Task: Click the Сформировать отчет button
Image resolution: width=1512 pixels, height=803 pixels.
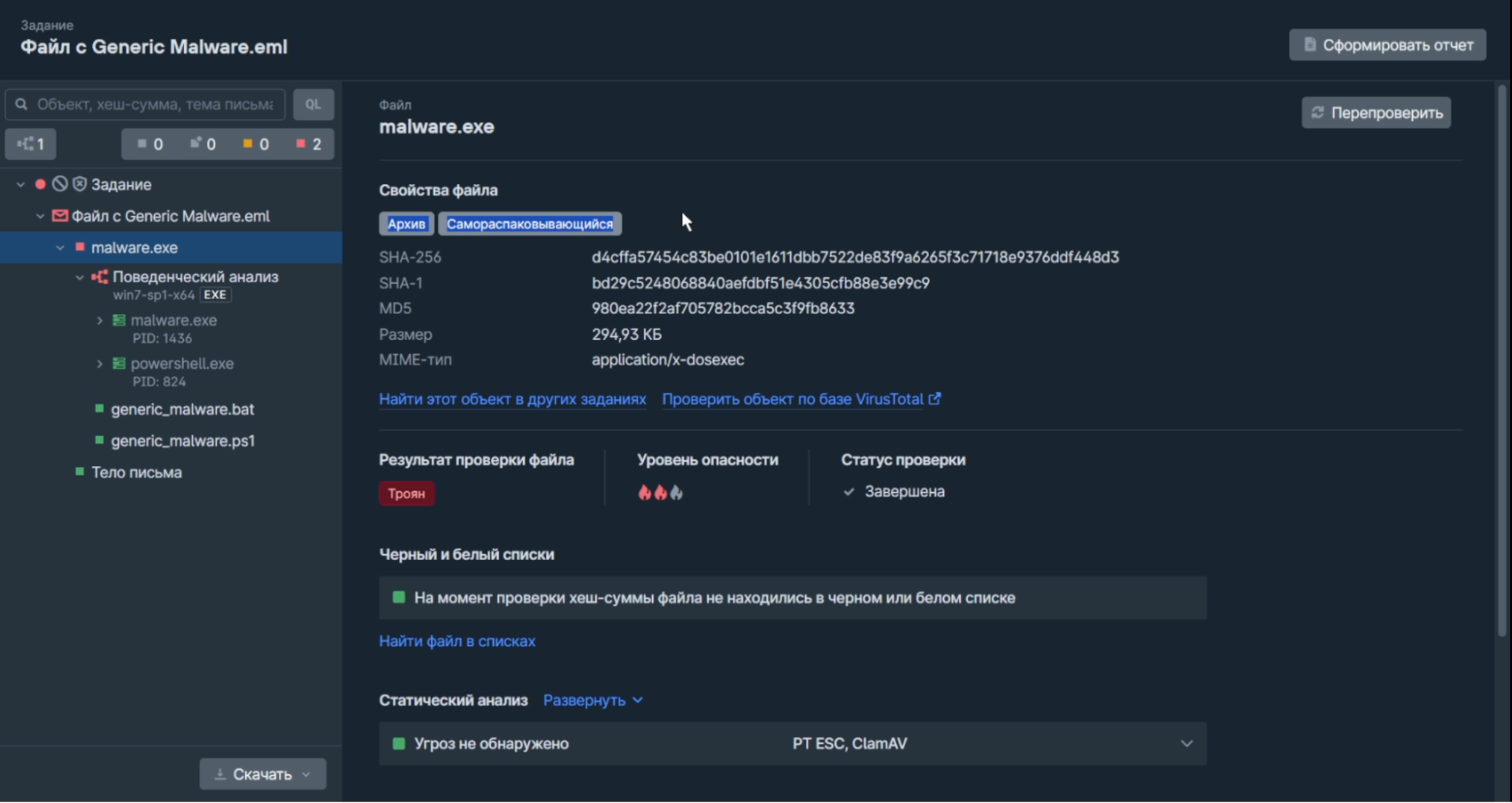Action: coord(1387,45)
